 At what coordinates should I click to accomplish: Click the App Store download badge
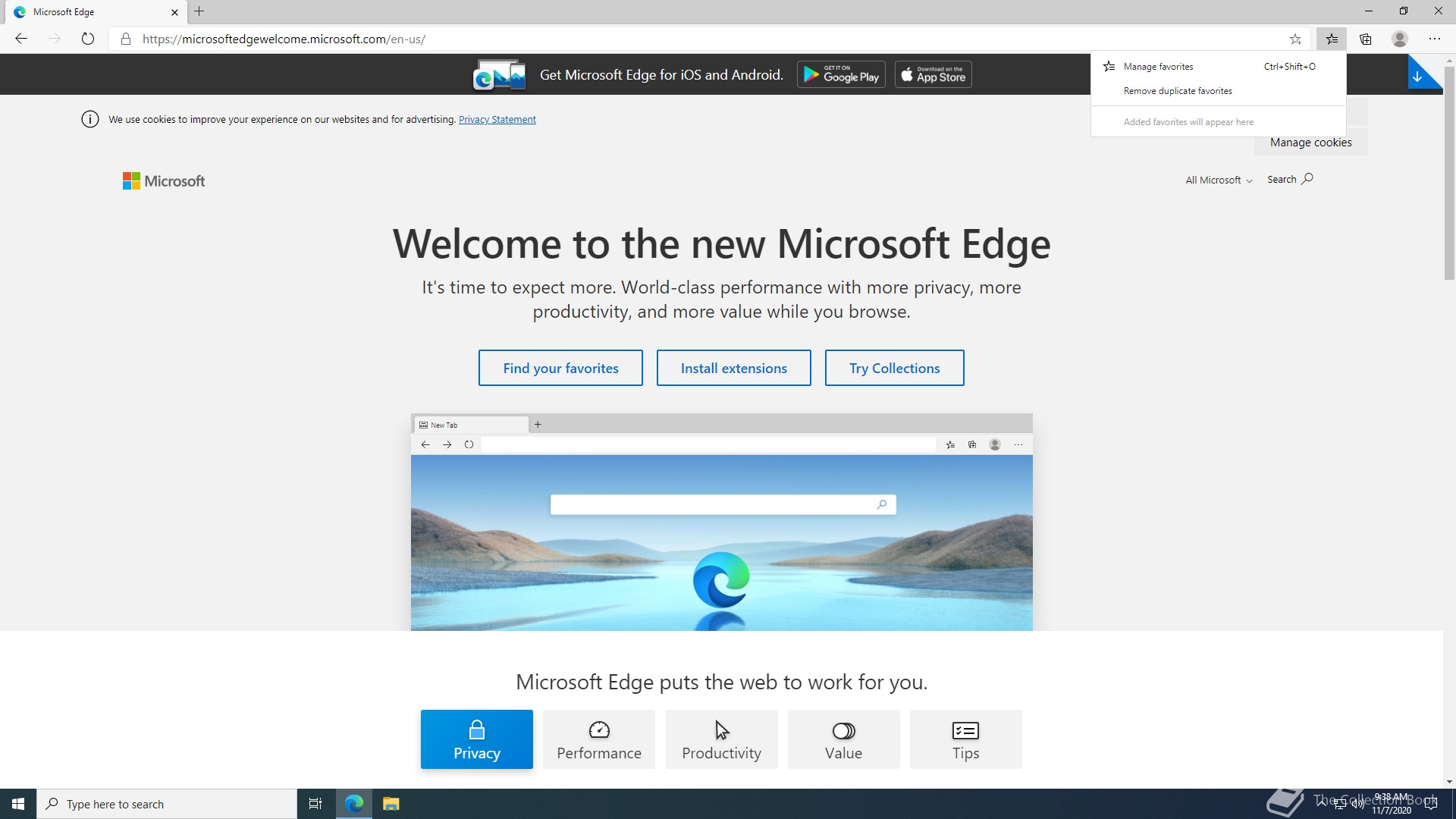[x=933, y=74]
